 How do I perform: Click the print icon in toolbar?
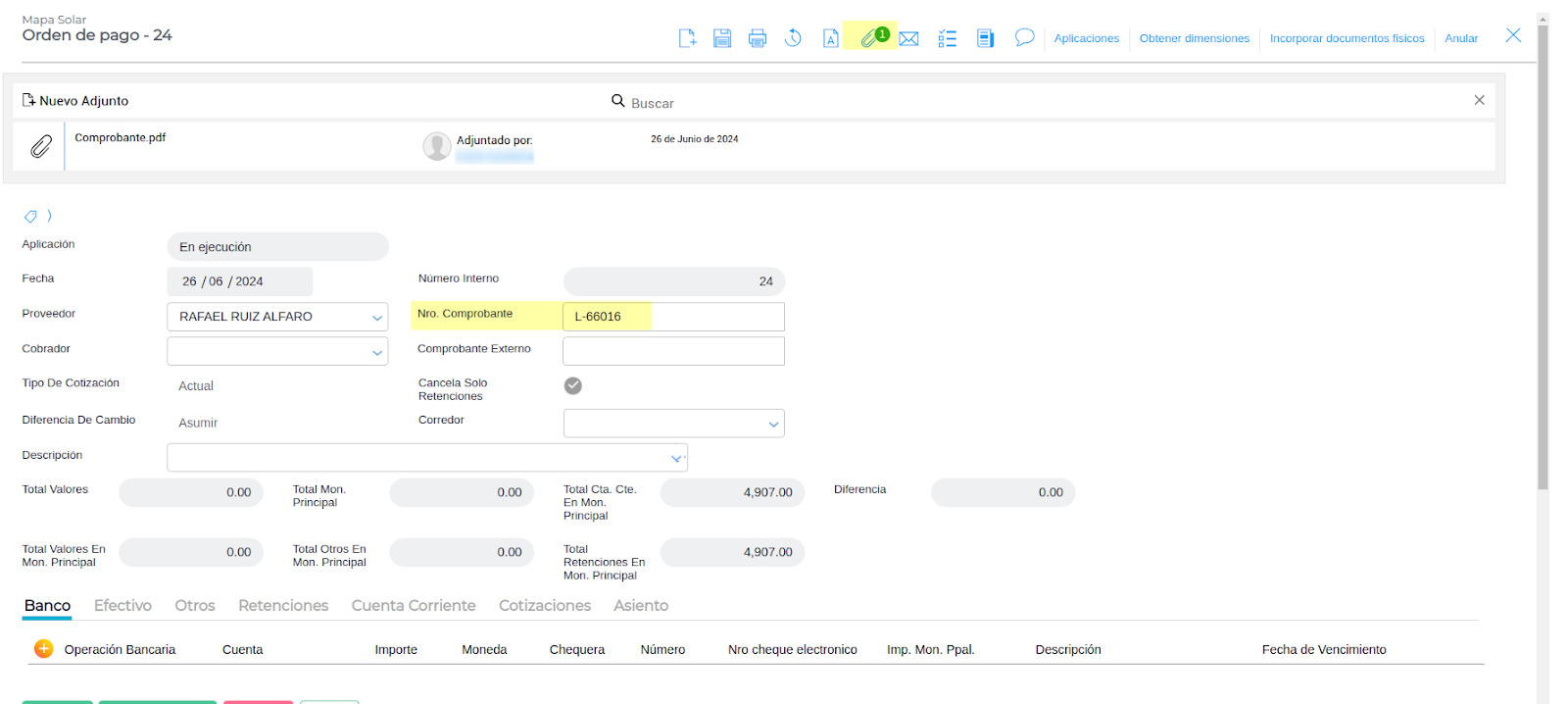[758, 38]
